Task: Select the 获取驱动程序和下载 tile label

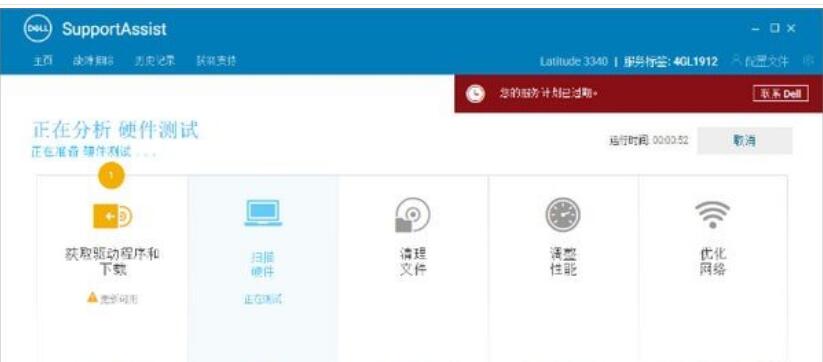Action: [x=112, y=262]
